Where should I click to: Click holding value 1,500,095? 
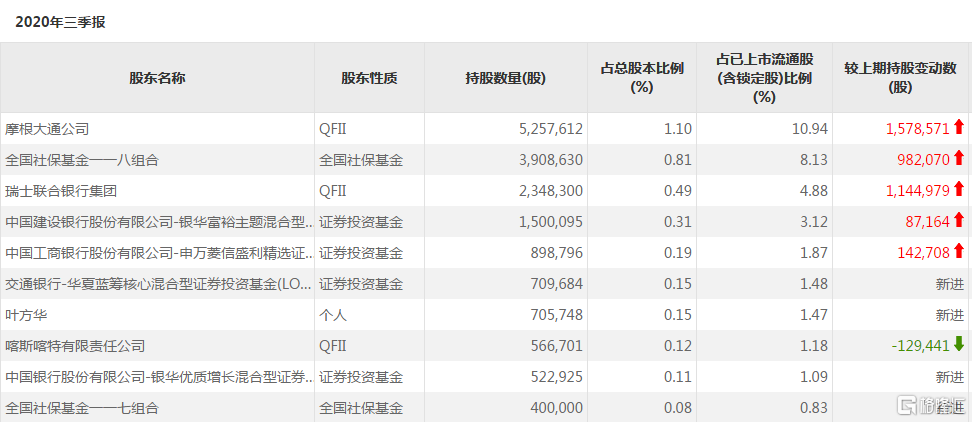[550, 222]
